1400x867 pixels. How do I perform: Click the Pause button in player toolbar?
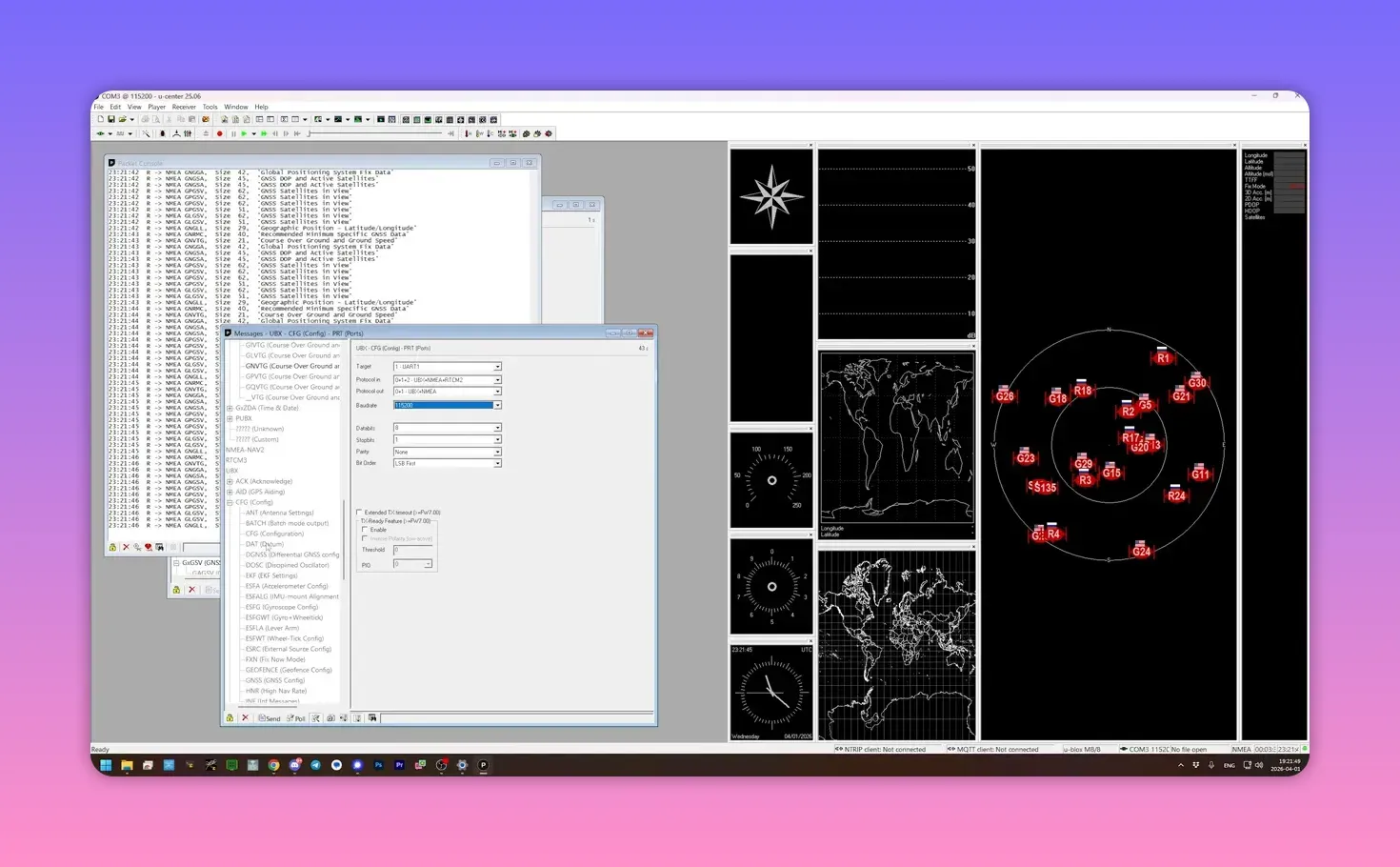point(233,134)
